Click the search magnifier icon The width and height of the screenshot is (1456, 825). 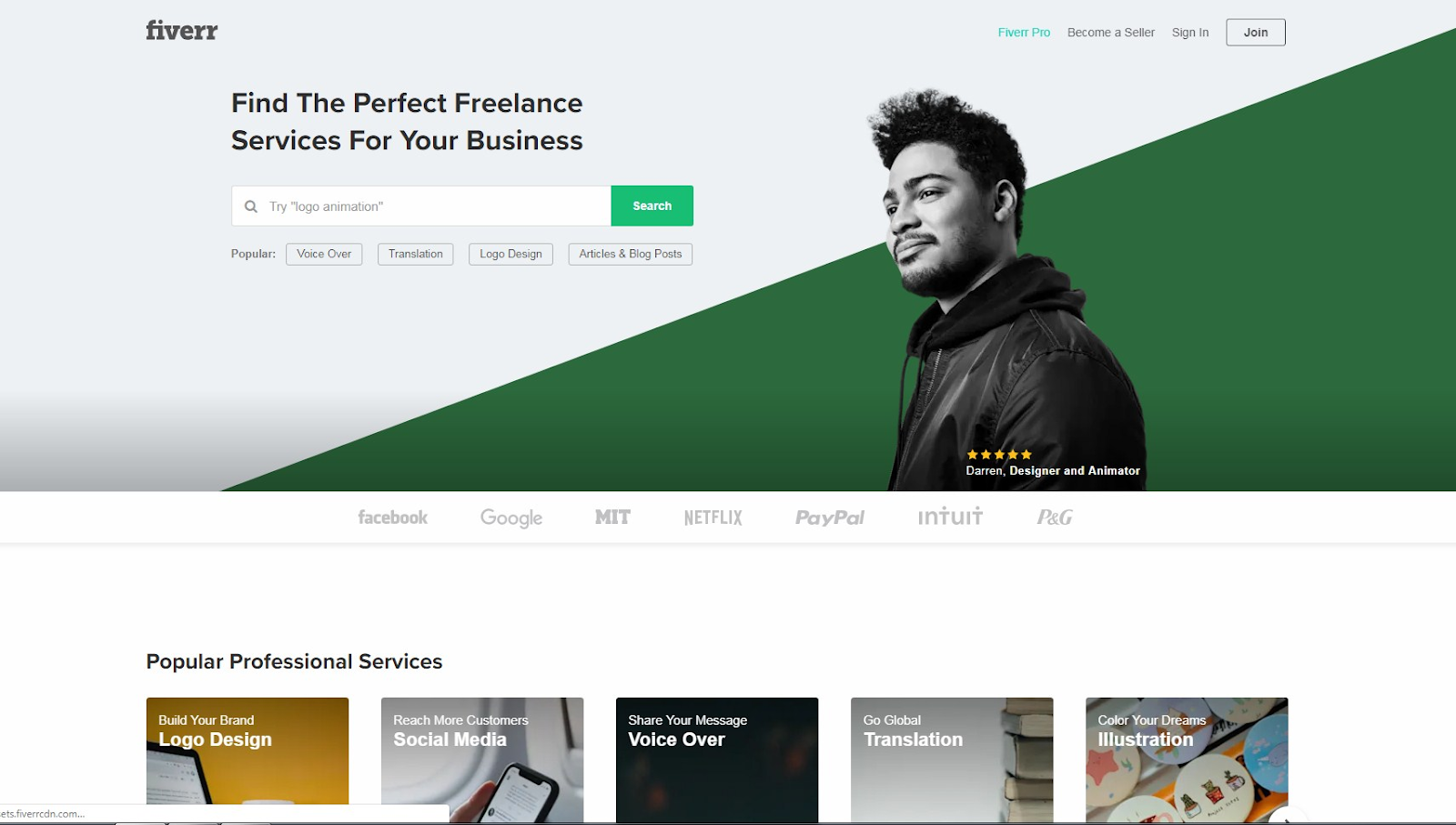point(251,206)
